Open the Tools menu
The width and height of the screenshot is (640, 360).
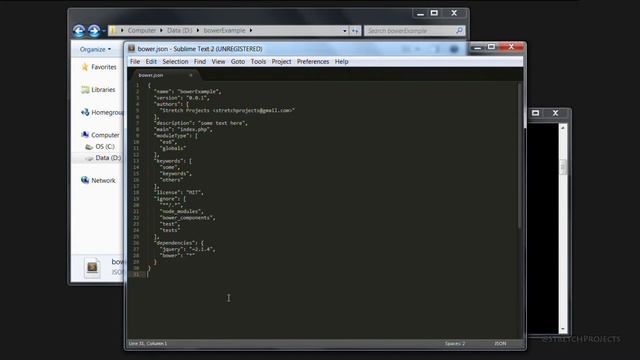tap(258, 62)
